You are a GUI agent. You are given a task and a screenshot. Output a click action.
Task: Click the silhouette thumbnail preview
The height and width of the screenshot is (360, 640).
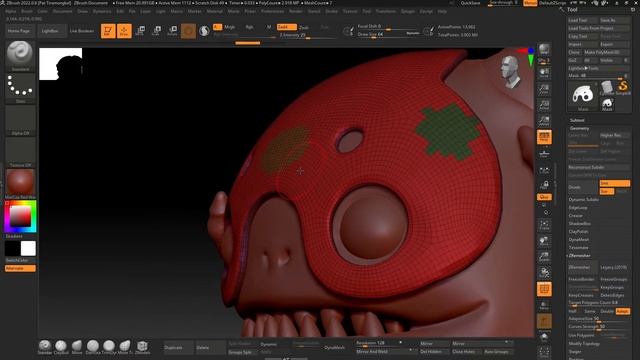point(60,64)
